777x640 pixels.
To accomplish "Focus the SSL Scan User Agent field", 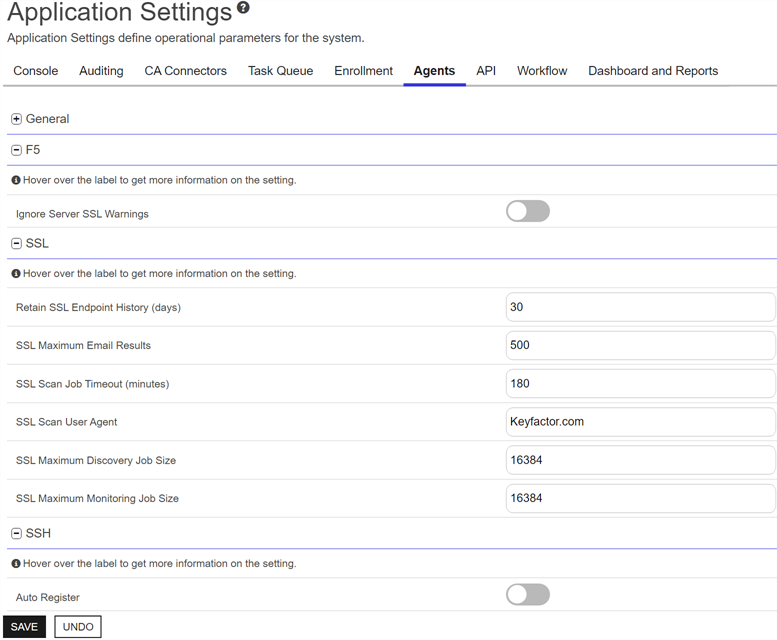I will pyautogui.click(x=640, y=422).
